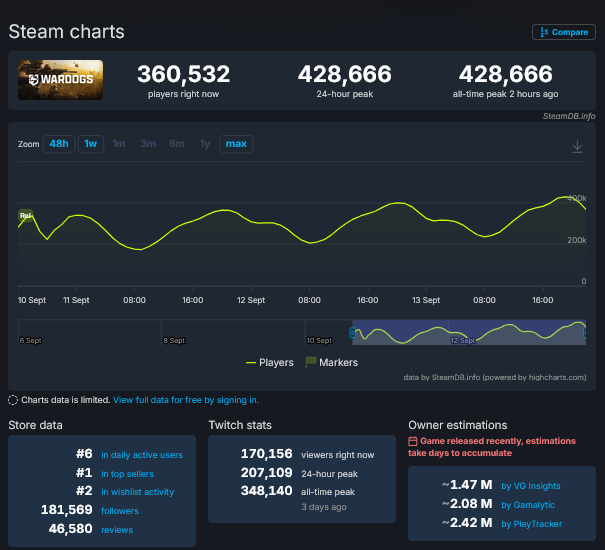Click the chart download icon
605x550 pixels.
pos(577,147)
